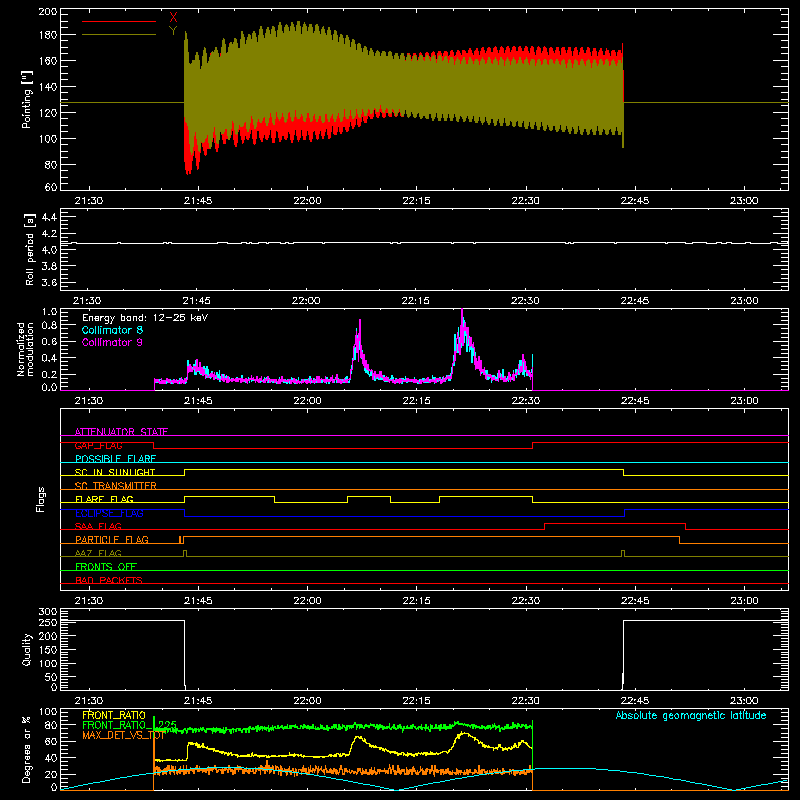
Task: Click the Roll period axis title
Action: point(29,249)
